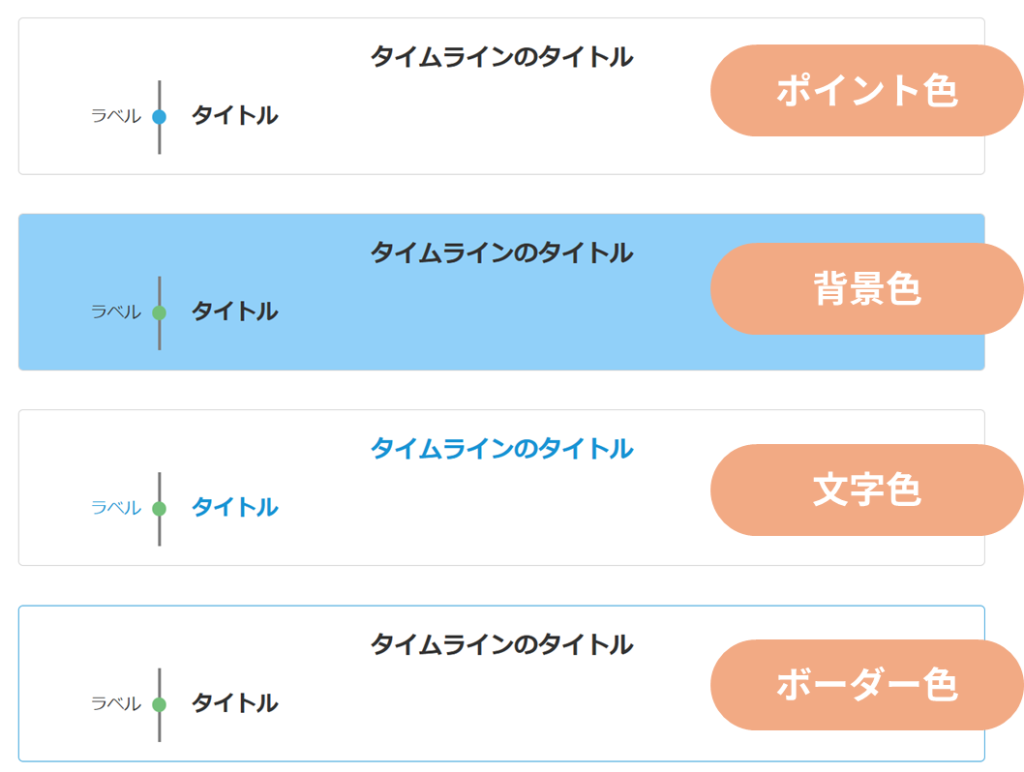The height and width of the screenshot is (772, 1024).
Task: Select the orange ボーダー色 label
Action: [866, 685]
